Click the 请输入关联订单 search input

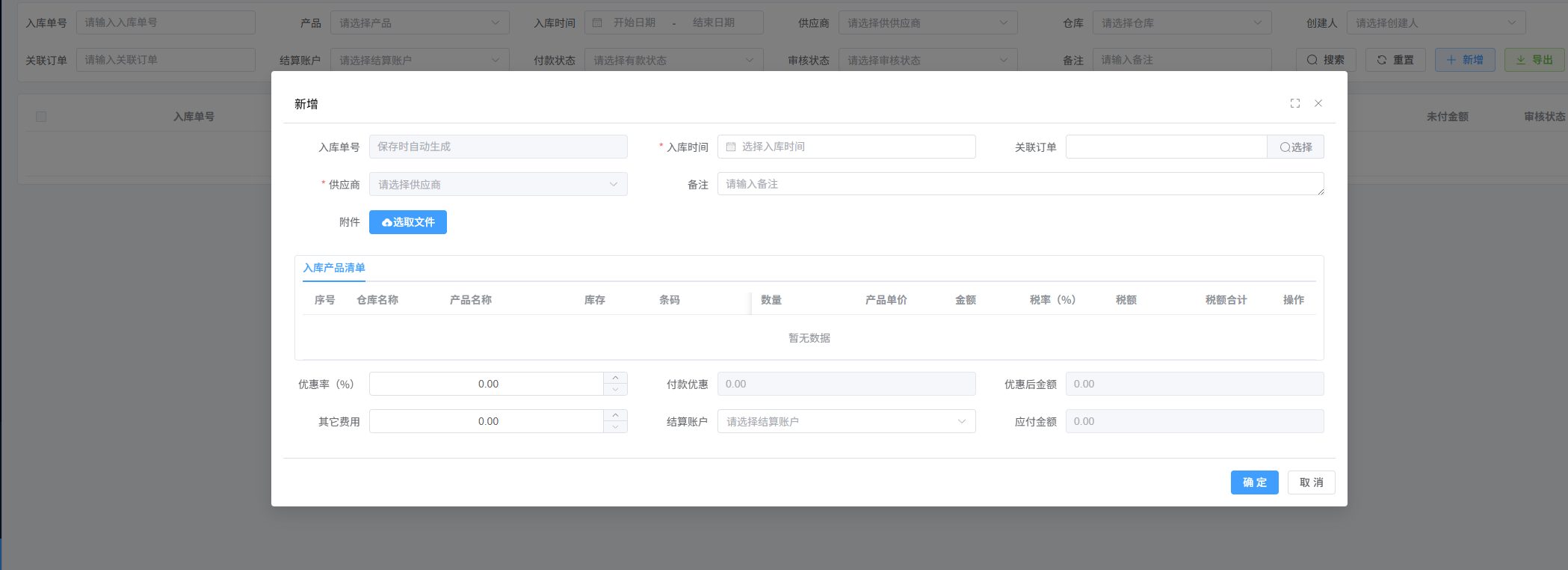point(166,60)
